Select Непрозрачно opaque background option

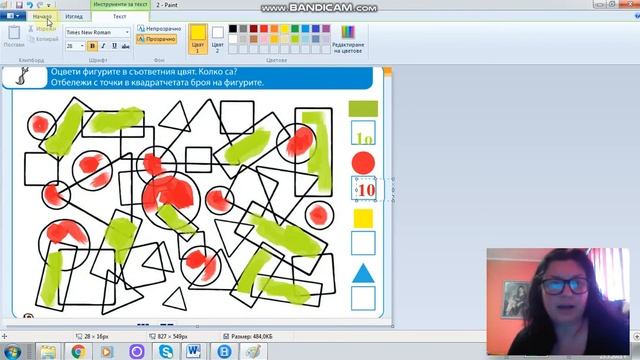pos(159,29)
